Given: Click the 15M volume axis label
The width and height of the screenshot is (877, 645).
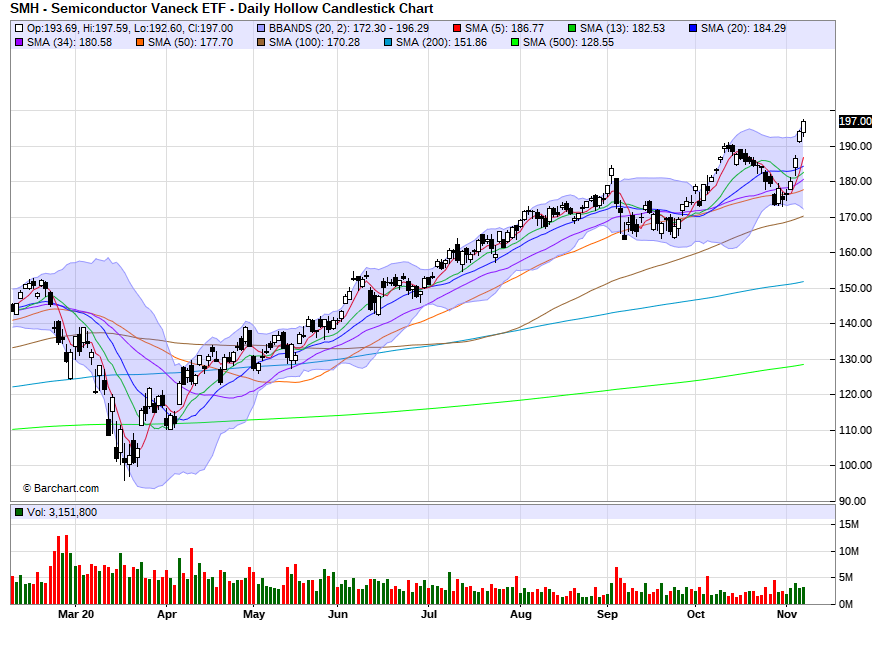Looking at the screenshot, I should 848,524.
